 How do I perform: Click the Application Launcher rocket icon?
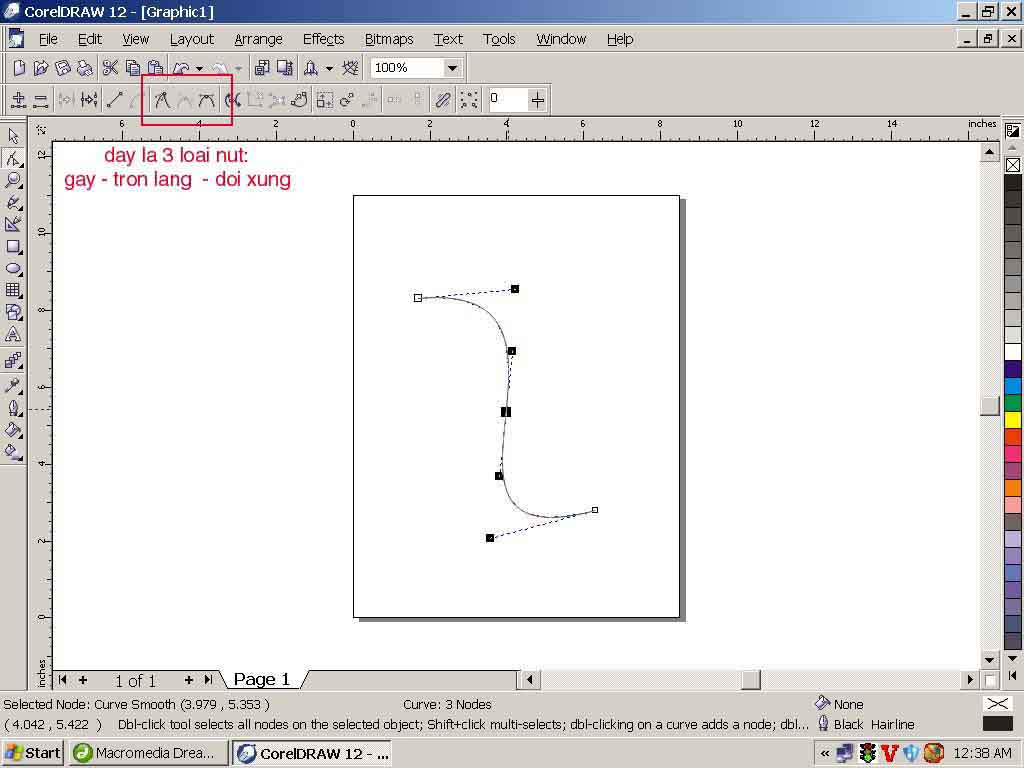tap(311, 68)
